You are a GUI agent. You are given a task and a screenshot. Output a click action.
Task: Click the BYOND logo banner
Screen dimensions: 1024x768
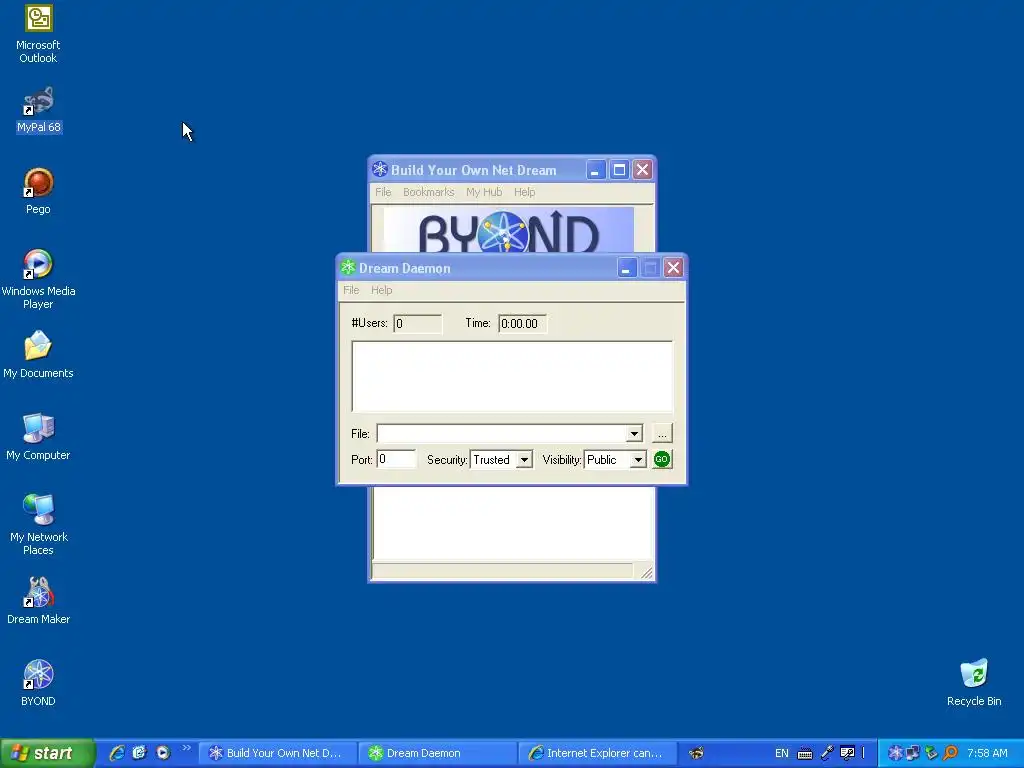click(x=508, y=230)
